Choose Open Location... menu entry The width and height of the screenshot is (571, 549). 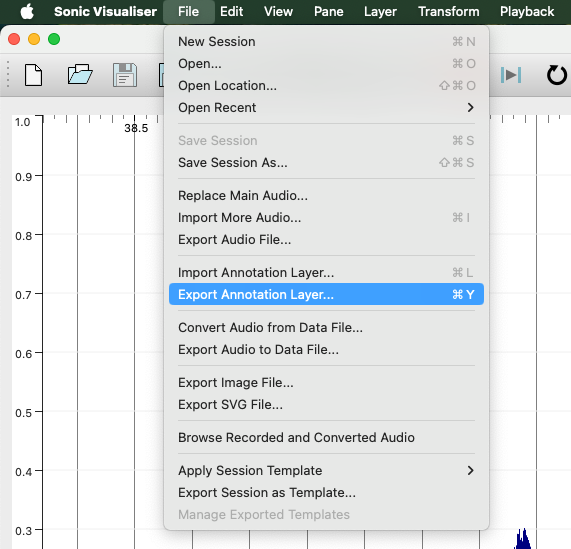326,86
